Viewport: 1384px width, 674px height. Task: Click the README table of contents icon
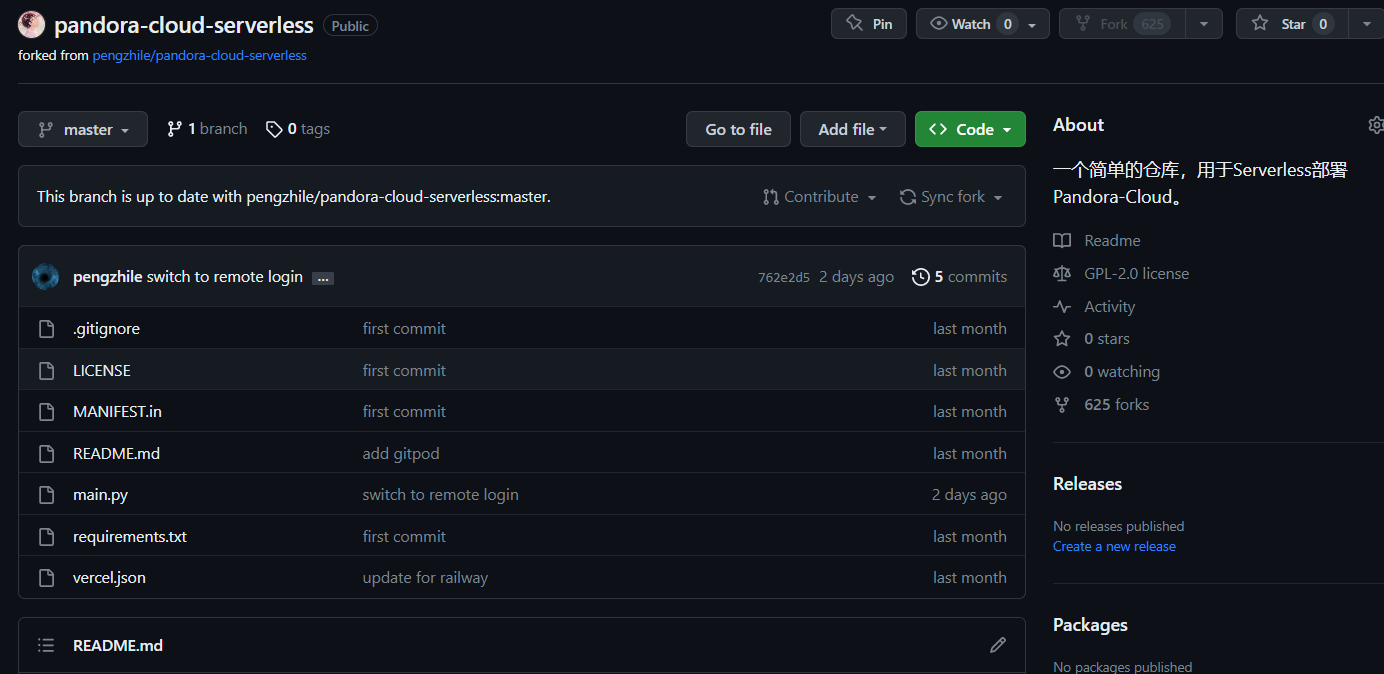(x=46, y=645)
